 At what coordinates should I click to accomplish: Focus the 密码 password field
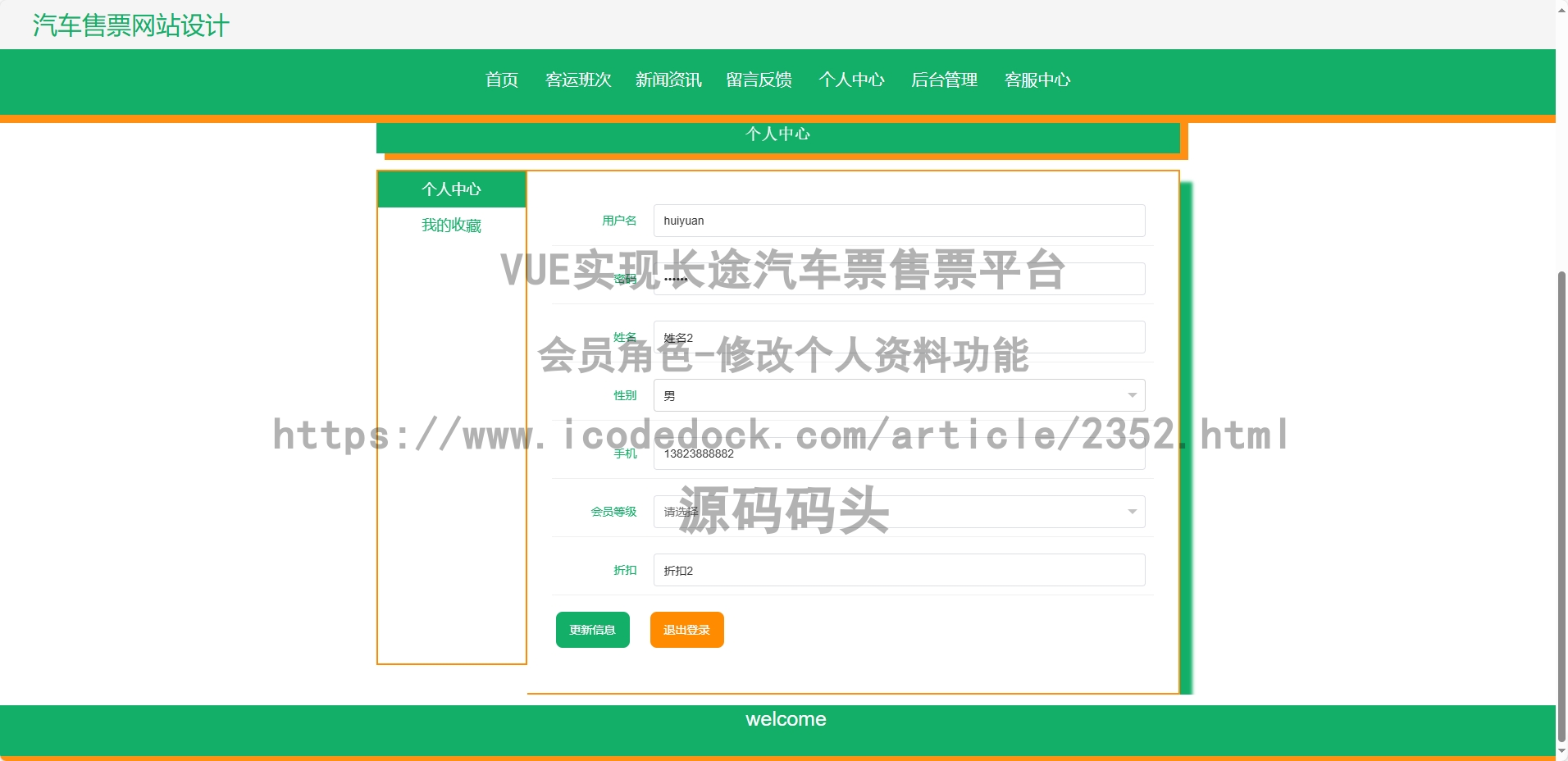[x=899, y=279]
